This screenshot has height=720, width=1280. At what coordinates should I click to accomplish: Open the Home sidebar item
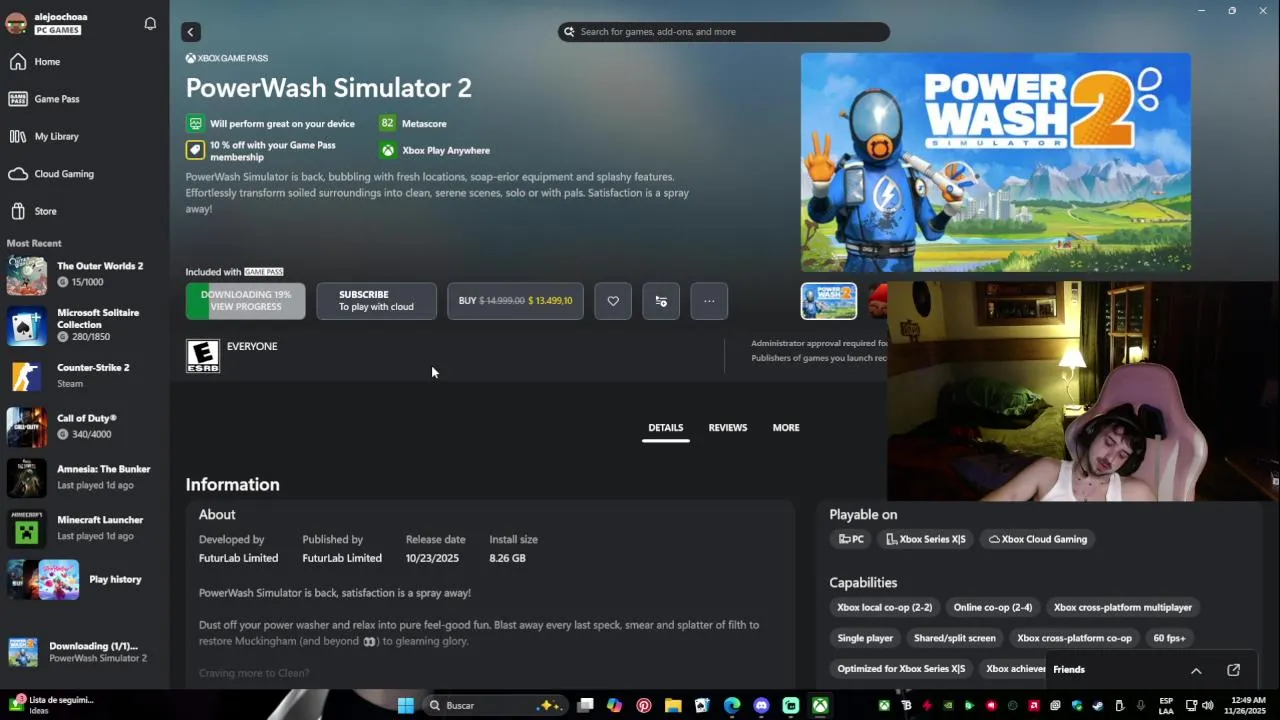pyautogui.click(x=85, y=62)
